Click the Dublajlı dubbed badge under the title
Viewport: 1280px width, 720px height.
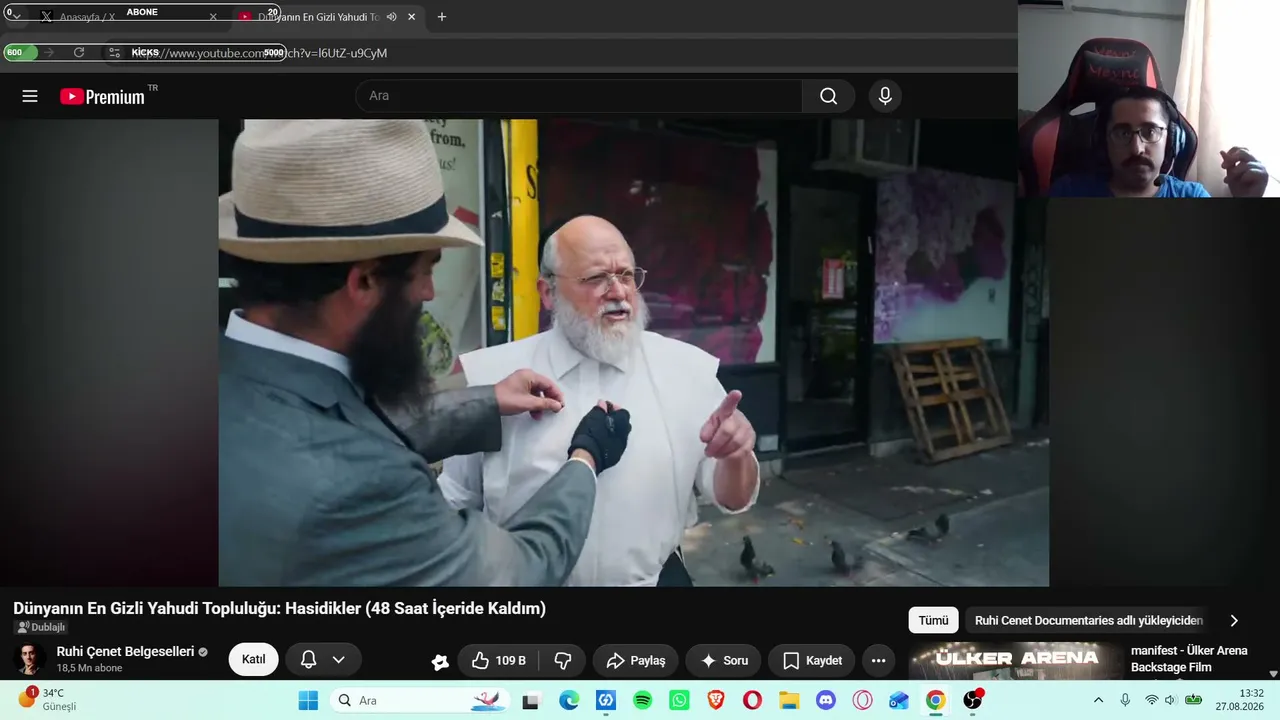coord(41,627)
